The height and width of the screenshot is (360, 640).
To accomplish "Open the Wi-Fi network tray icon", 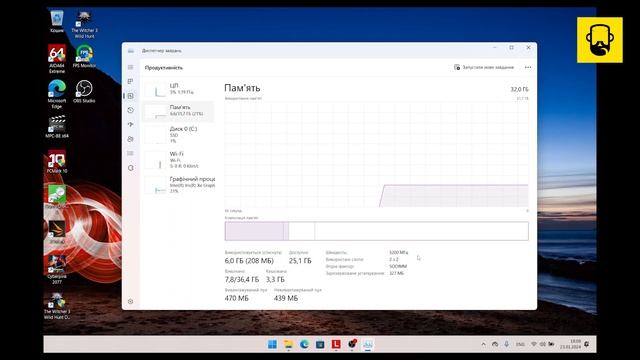I will [533, 344].
